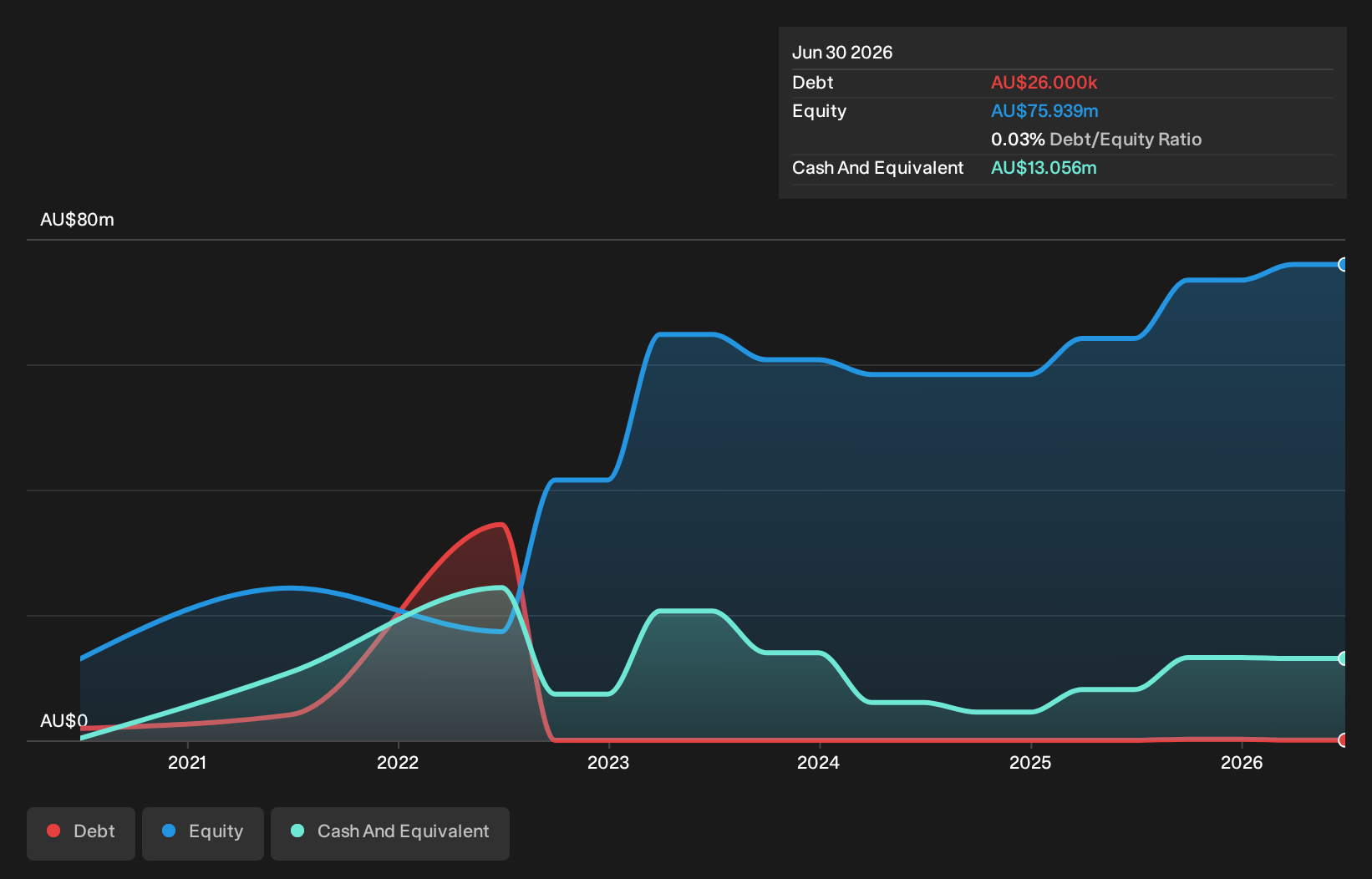
Task: Click the Equity value AU$75.939m
Action: (x=1044, y=111)
